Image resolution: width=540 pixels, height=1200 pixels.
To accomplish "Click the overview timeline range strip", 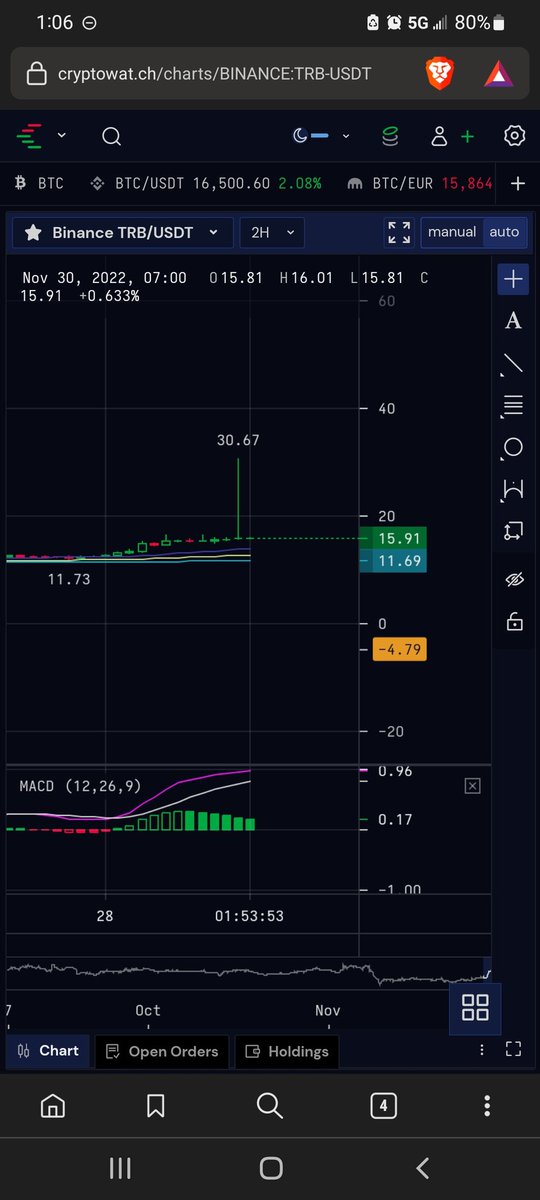I will pos(248,973).
